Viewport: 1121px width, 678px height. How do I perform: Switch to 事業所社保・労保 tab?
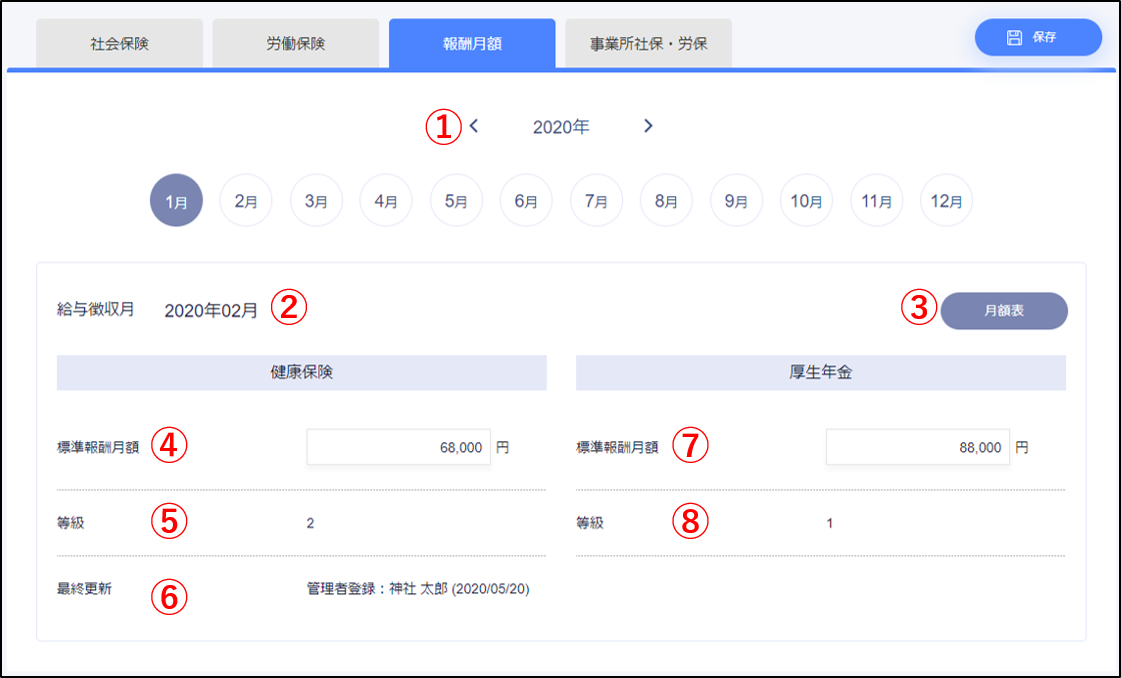click(648, 44)
